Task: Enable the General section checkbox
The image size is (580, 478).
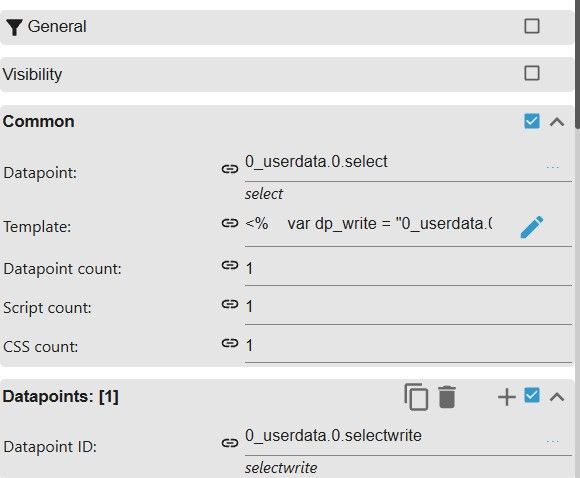Action: pos(532,26)
